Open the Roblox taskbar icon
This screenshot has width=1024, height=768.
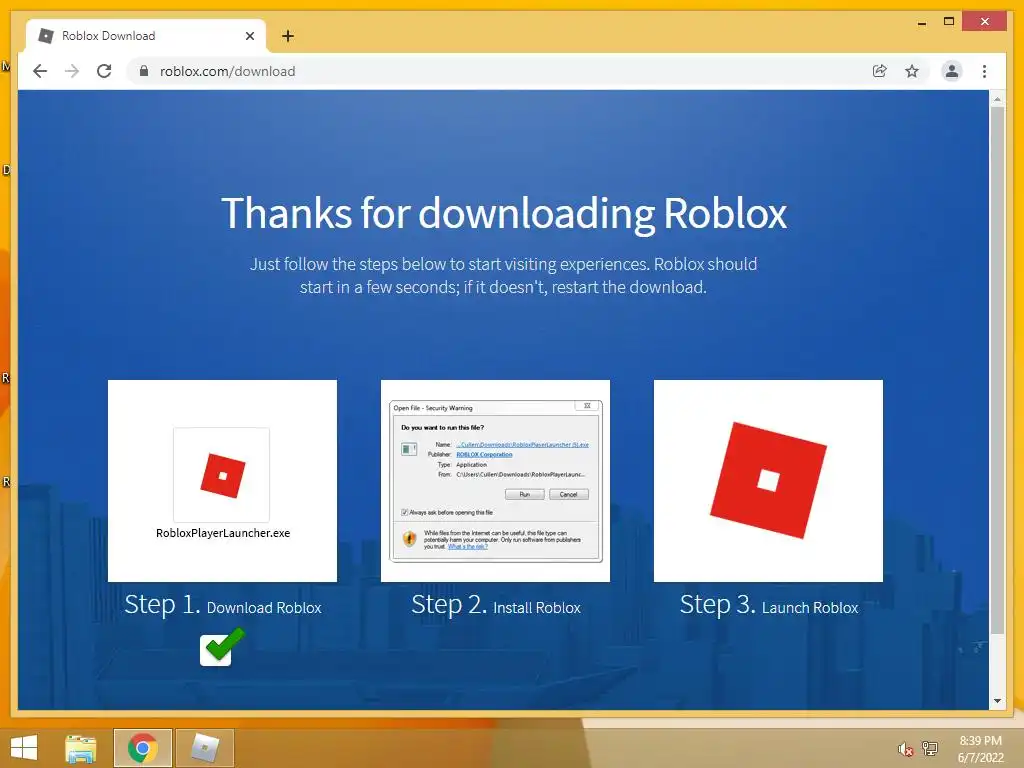tap(204, 748)
